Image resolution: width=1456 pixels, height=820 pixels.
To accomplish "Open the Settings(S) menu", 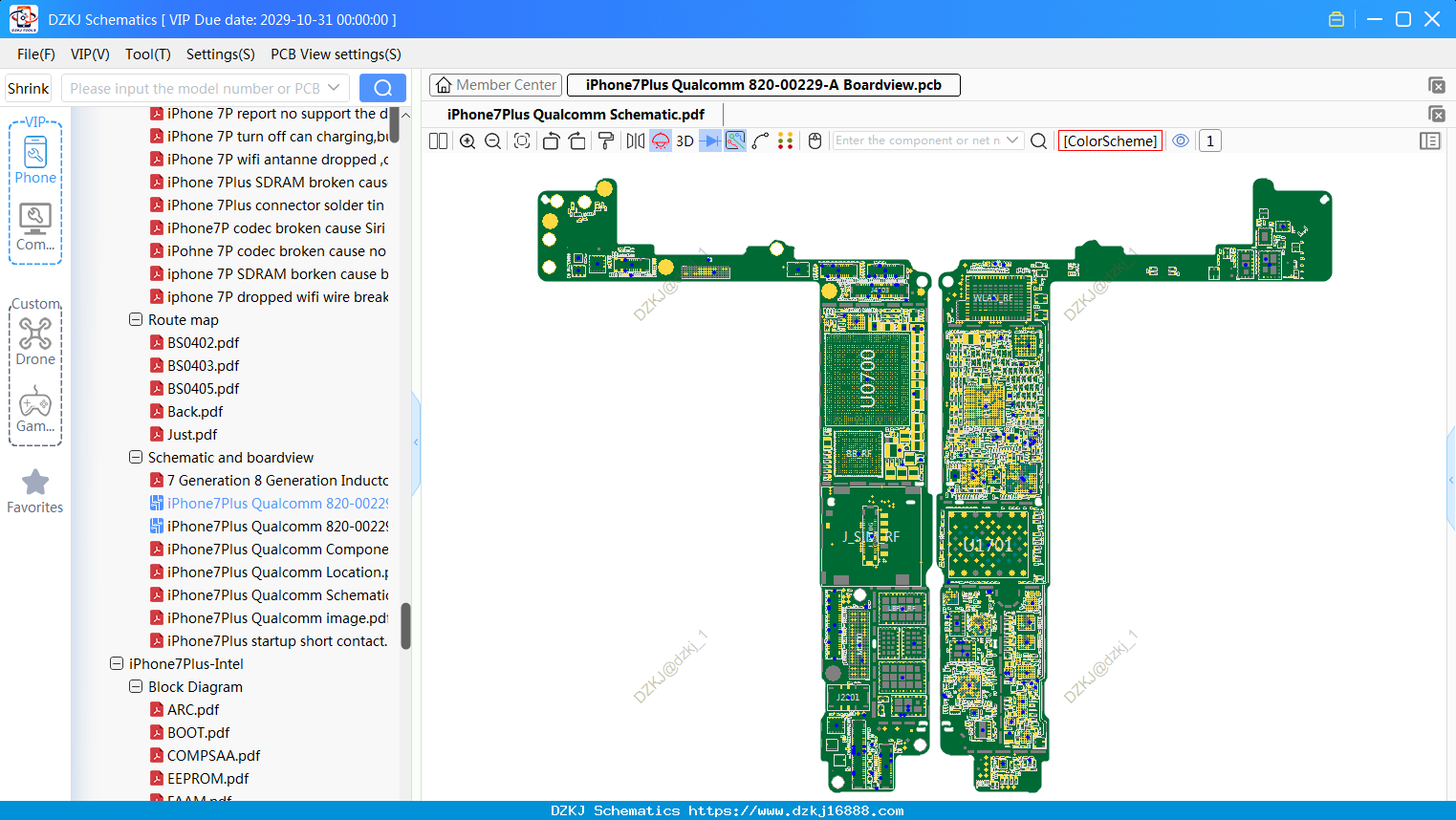I will point(221,54).
